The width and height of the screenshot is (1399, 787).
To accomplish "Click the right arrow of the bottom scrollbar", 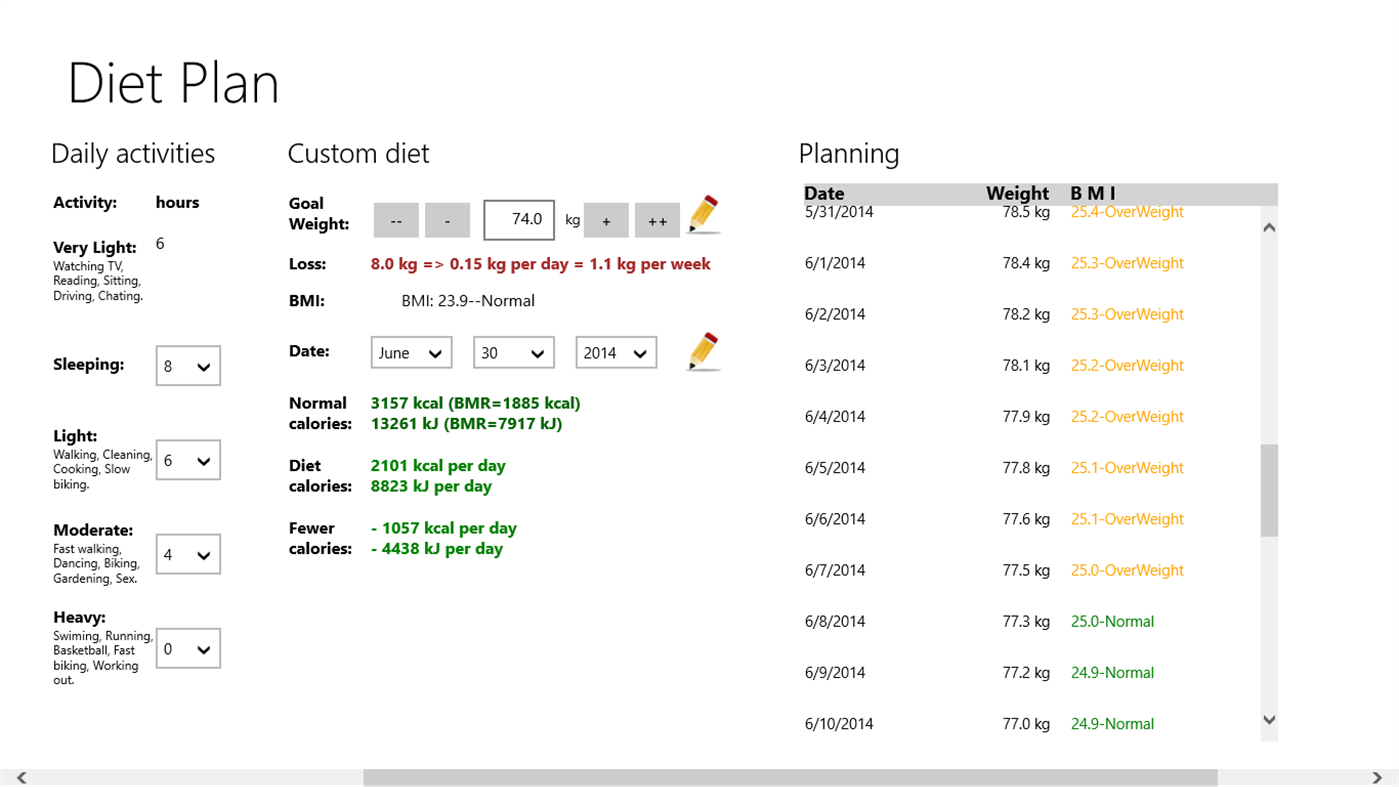I will coord(1380,777).
